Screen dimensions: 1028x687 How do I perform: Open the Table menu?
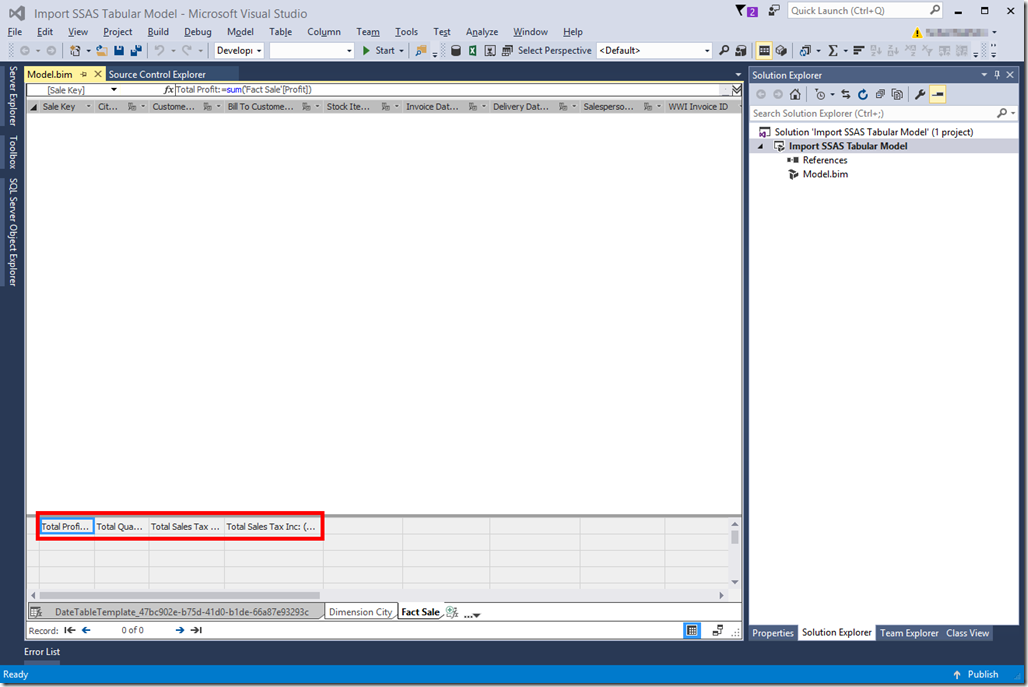pyautogui.click(x=281, y=31)
